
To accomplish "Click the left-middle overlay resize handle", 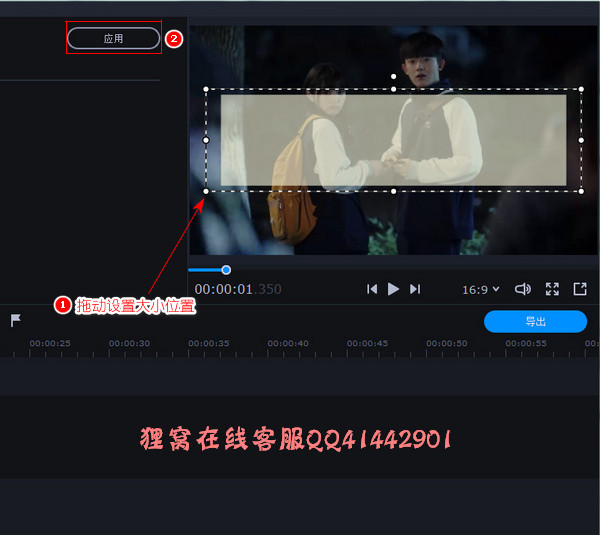I will 206,140.
